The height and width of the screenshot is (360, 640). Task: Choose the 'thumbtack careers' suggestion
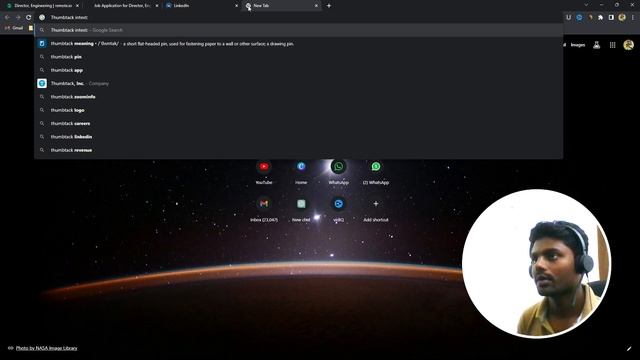point(299,123)
